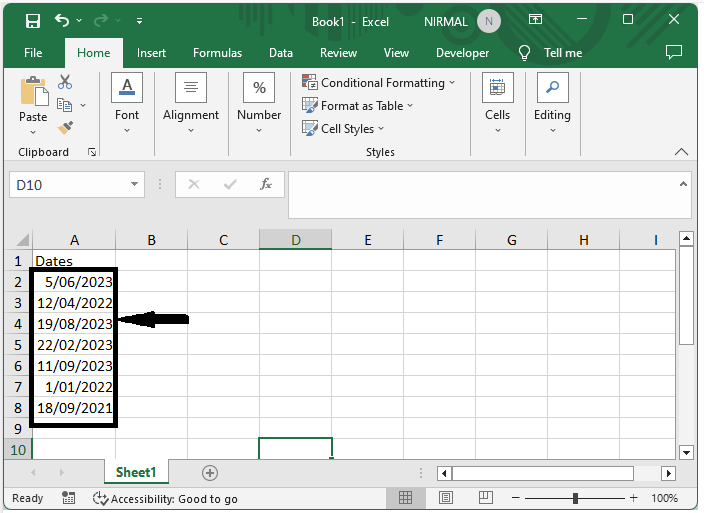Open the Clipboard dialog launcher
Image resolution: width=704 pixels, height=513 pixels.
[92, 152]
